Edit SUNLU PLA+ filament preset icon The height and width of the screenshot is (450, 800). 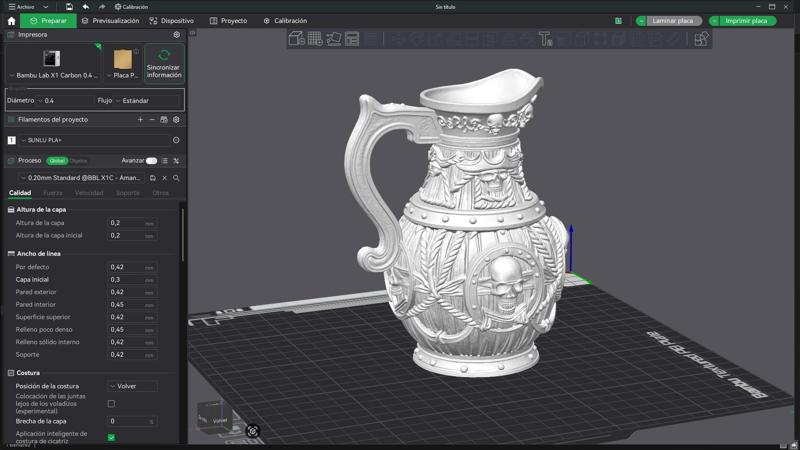click(176, 140)
